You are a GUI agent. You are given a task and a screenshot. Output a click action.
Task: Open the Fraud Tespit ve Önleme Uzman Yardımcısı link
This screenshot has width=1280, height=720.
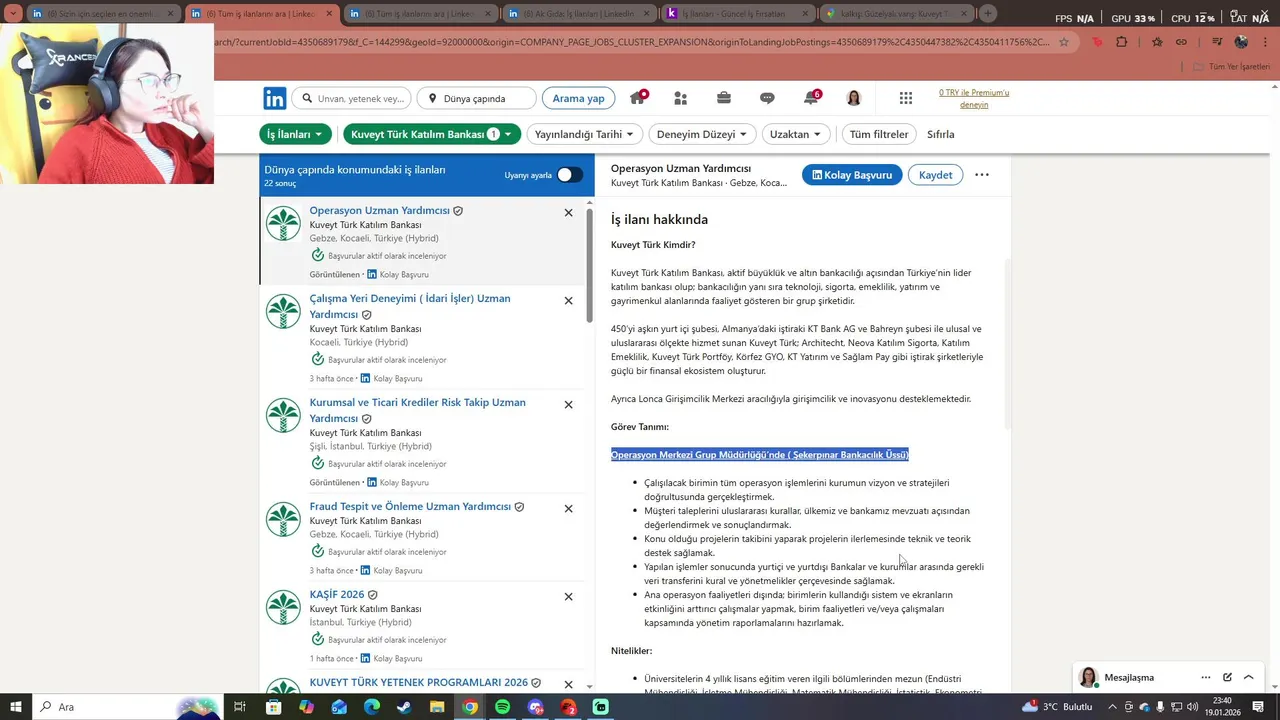pyautogui.click(x=410, y=507)
